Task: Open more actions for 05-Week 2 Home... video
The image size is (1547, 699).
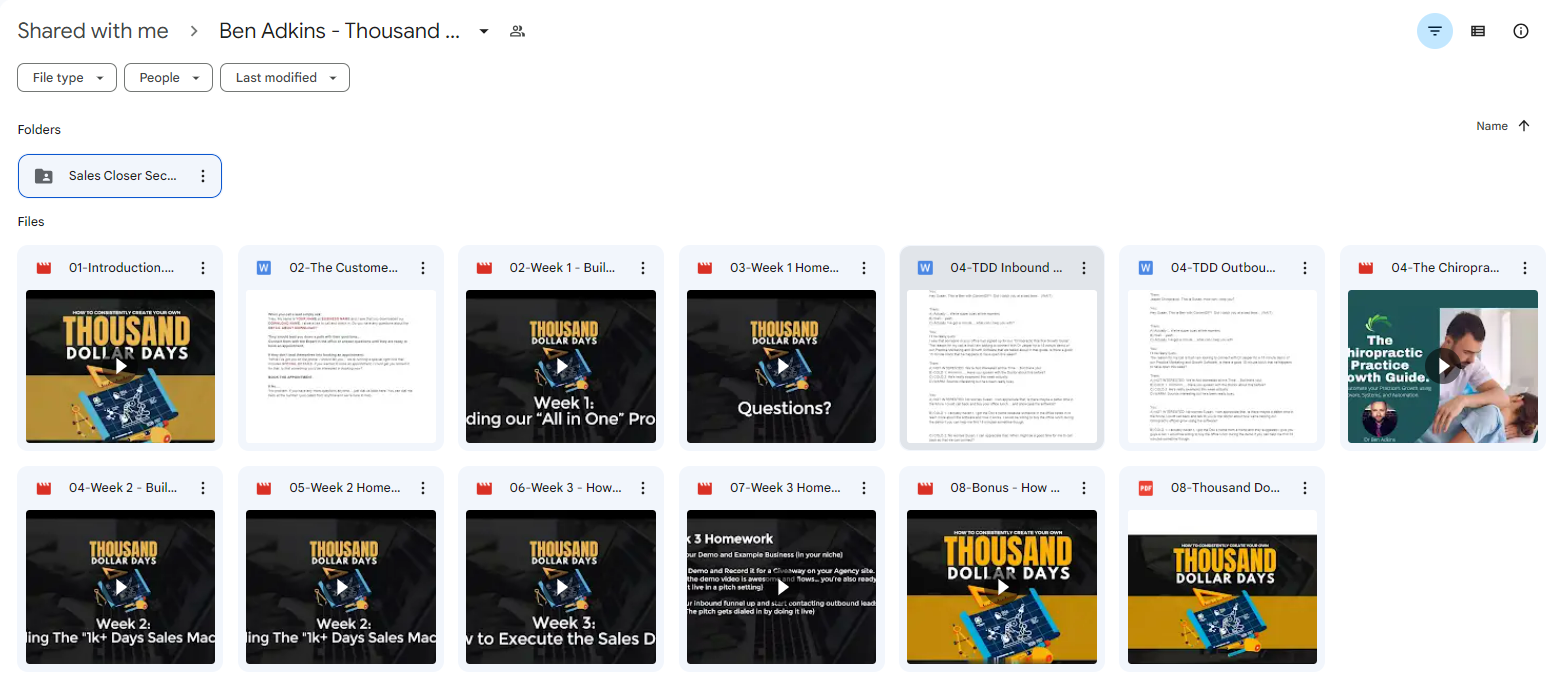Action: (423, 488)
